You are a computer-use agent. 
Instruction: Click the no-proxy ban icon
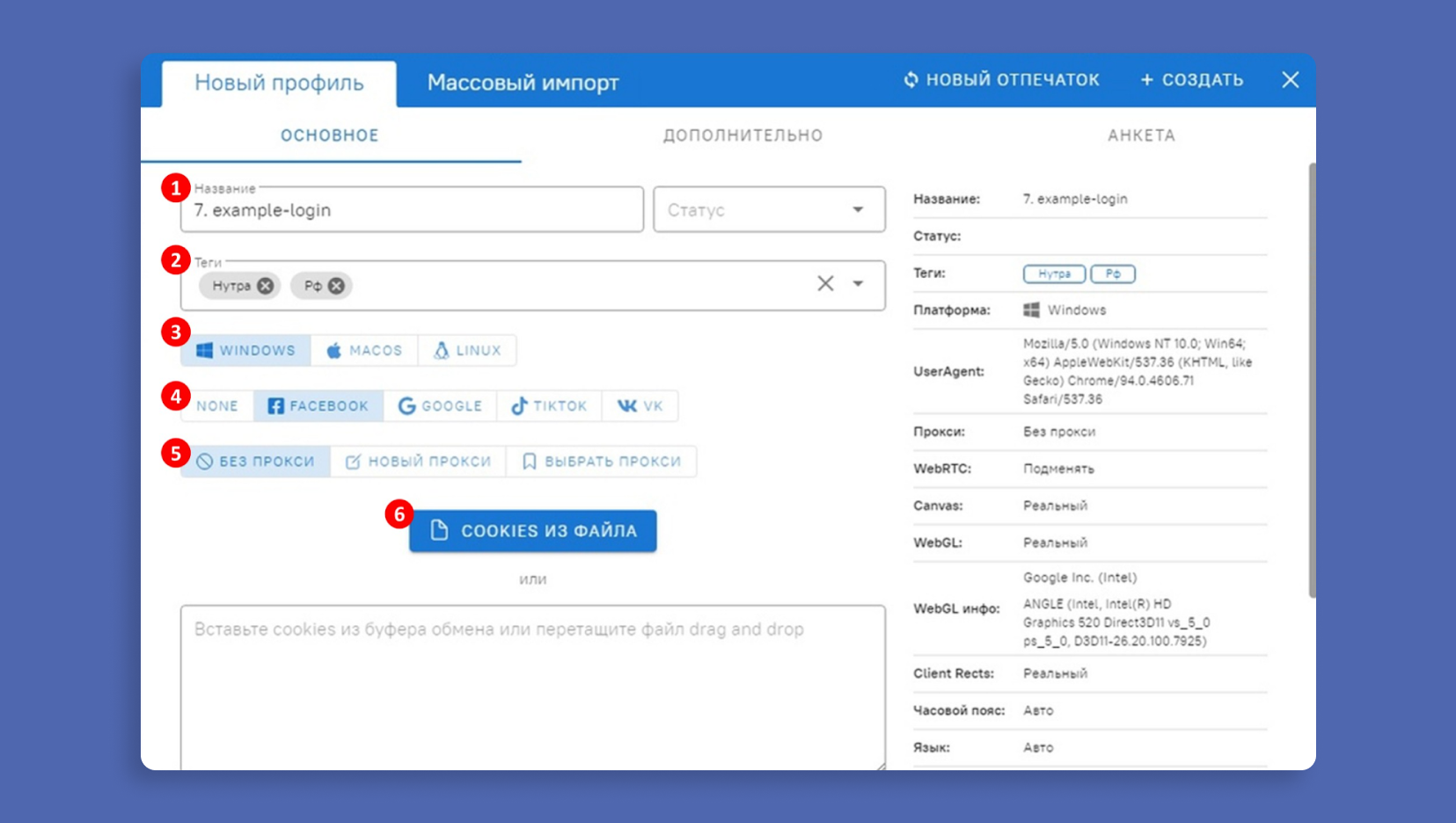(x=204, y=462)
